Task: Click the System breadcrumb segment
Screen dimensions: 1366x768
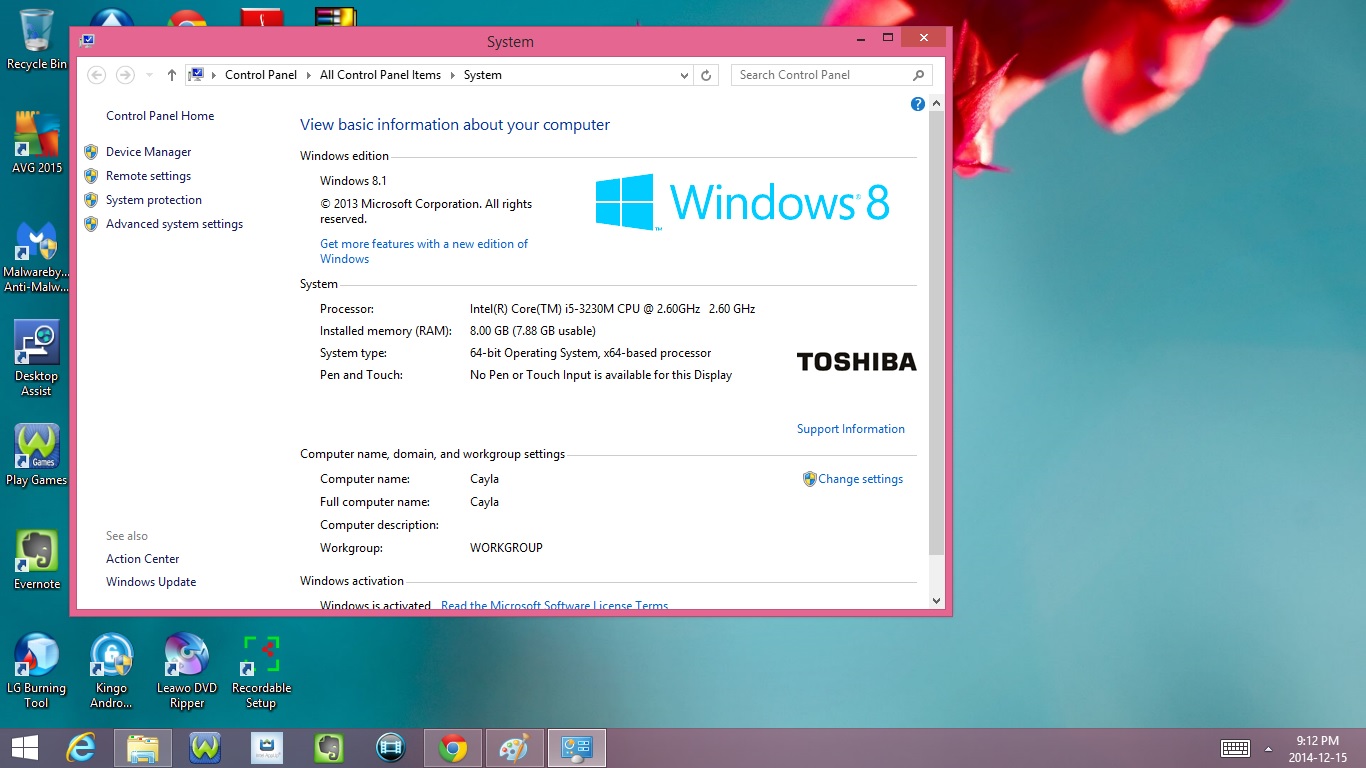Action: tap(483, 75)
